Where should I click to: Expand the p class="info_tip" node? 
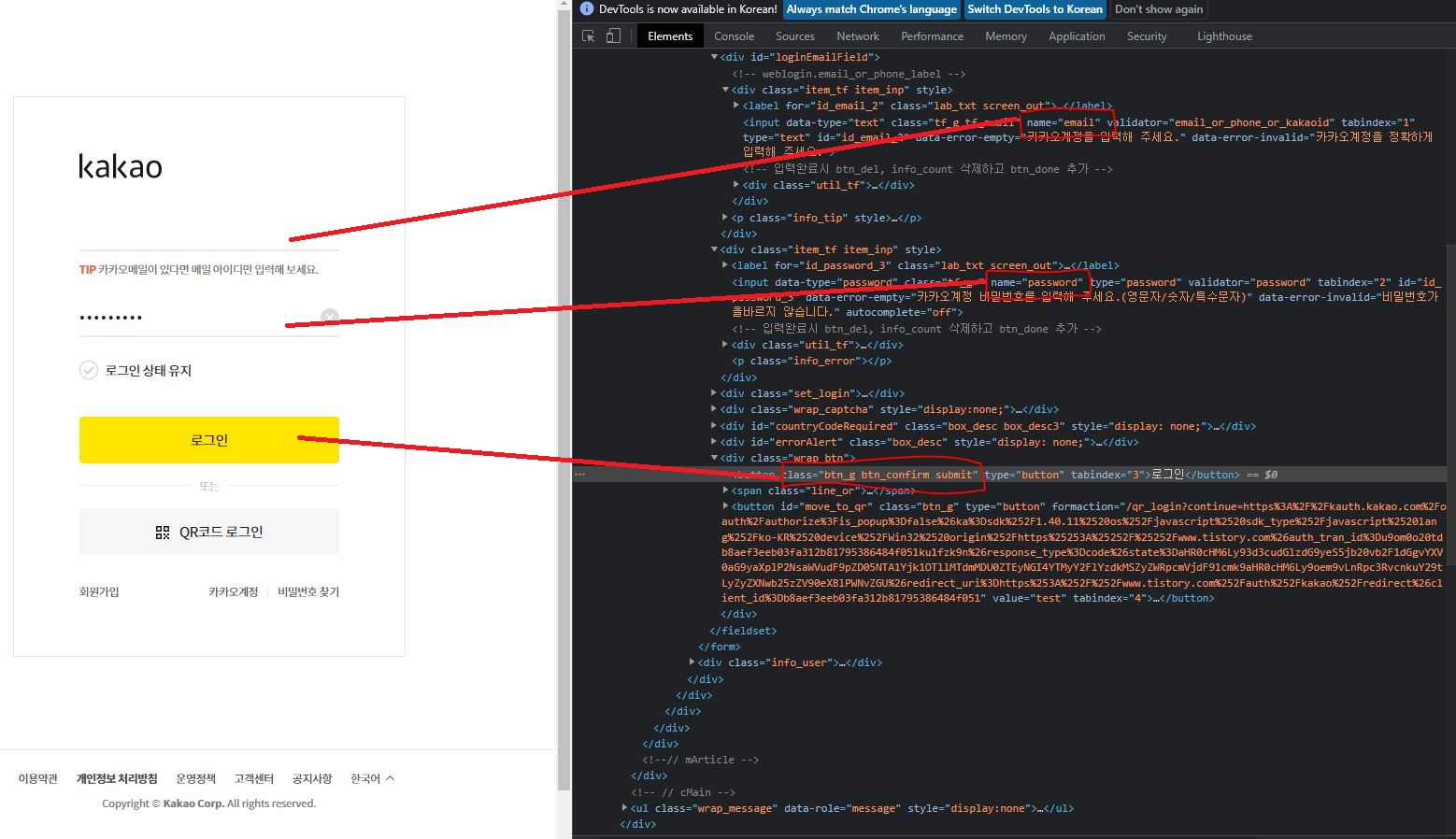[x=725, y=218]
